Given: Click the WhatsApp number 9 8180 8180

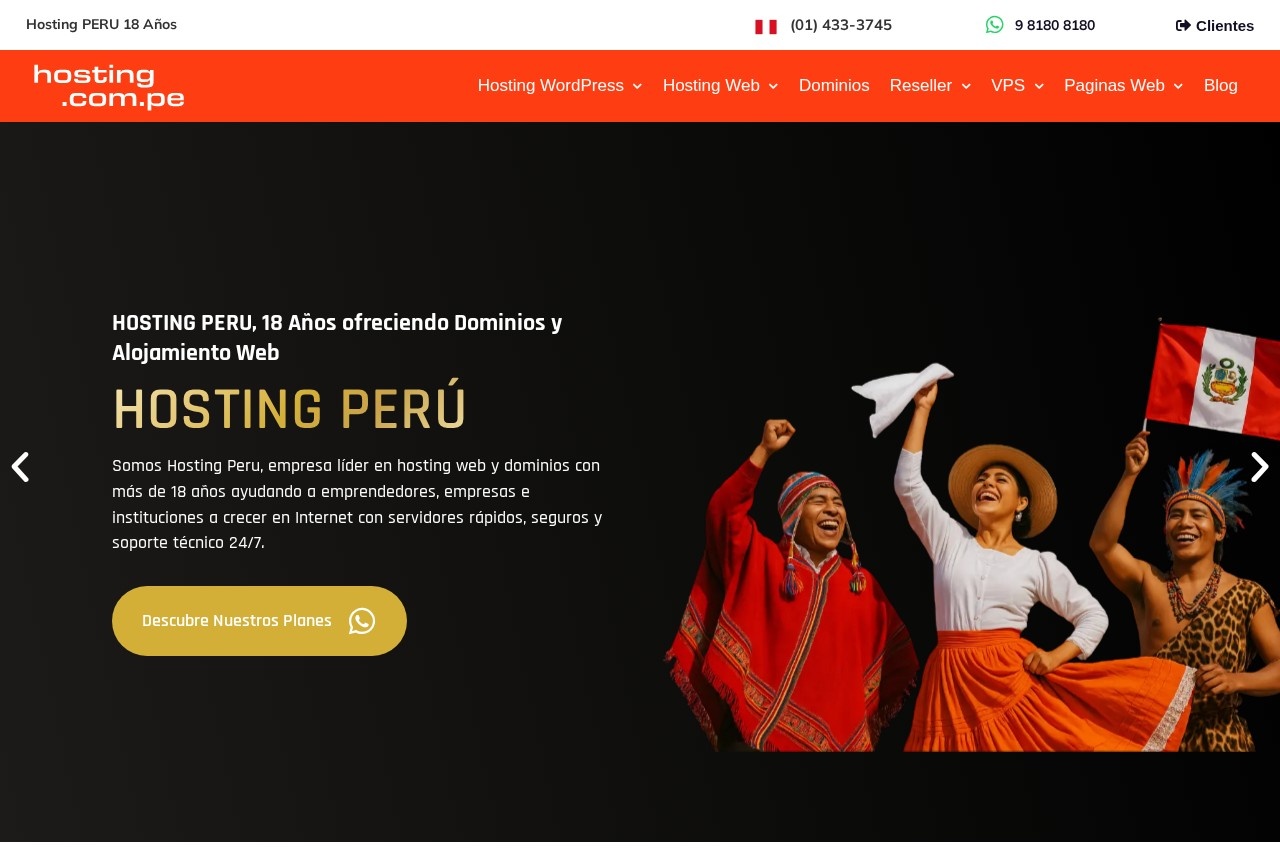Looking at the screenshot, I should tap(1055, 25).
